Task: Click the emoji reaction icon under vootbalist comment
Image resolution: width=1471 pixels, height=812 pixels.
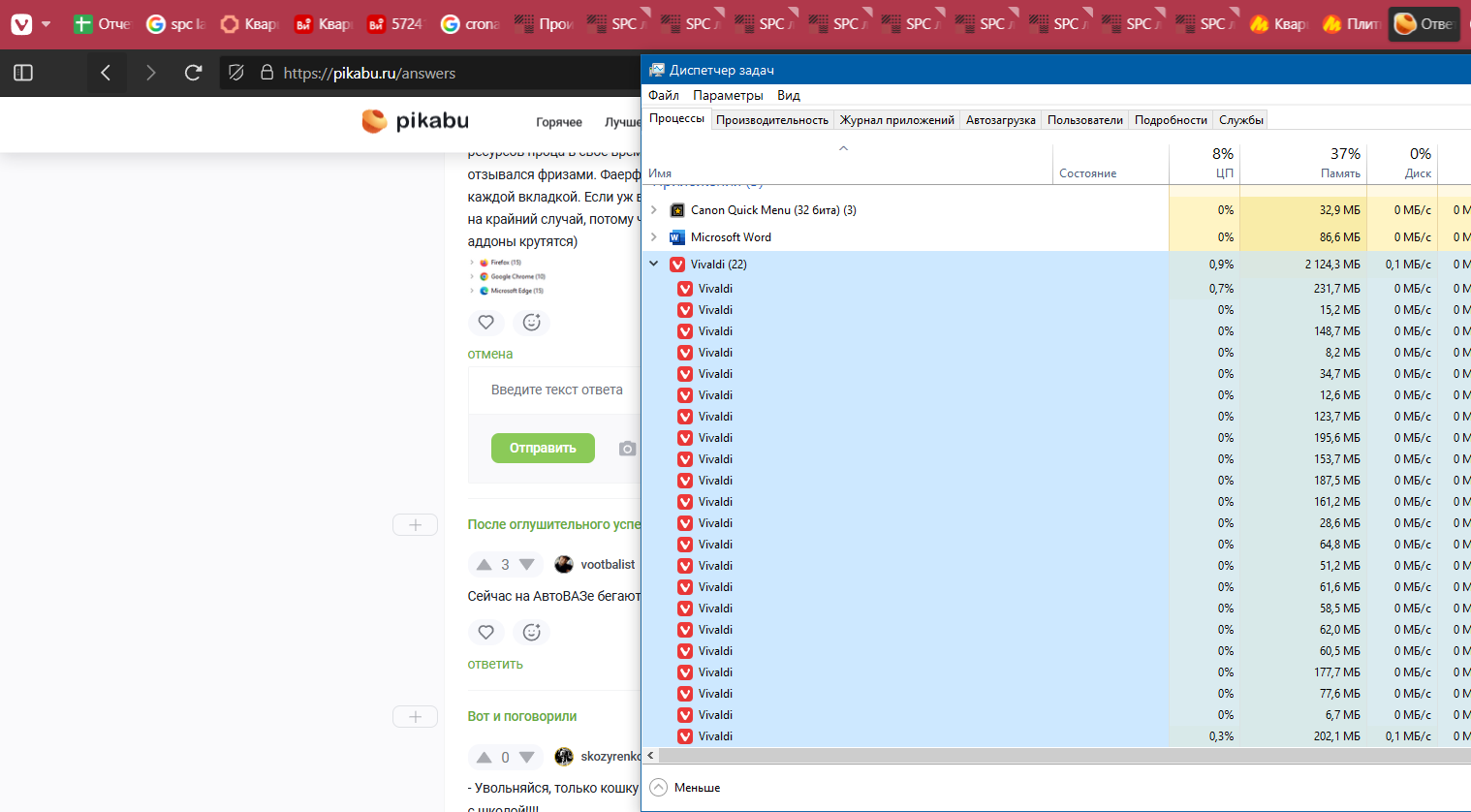Action: (x=531, y=632)
